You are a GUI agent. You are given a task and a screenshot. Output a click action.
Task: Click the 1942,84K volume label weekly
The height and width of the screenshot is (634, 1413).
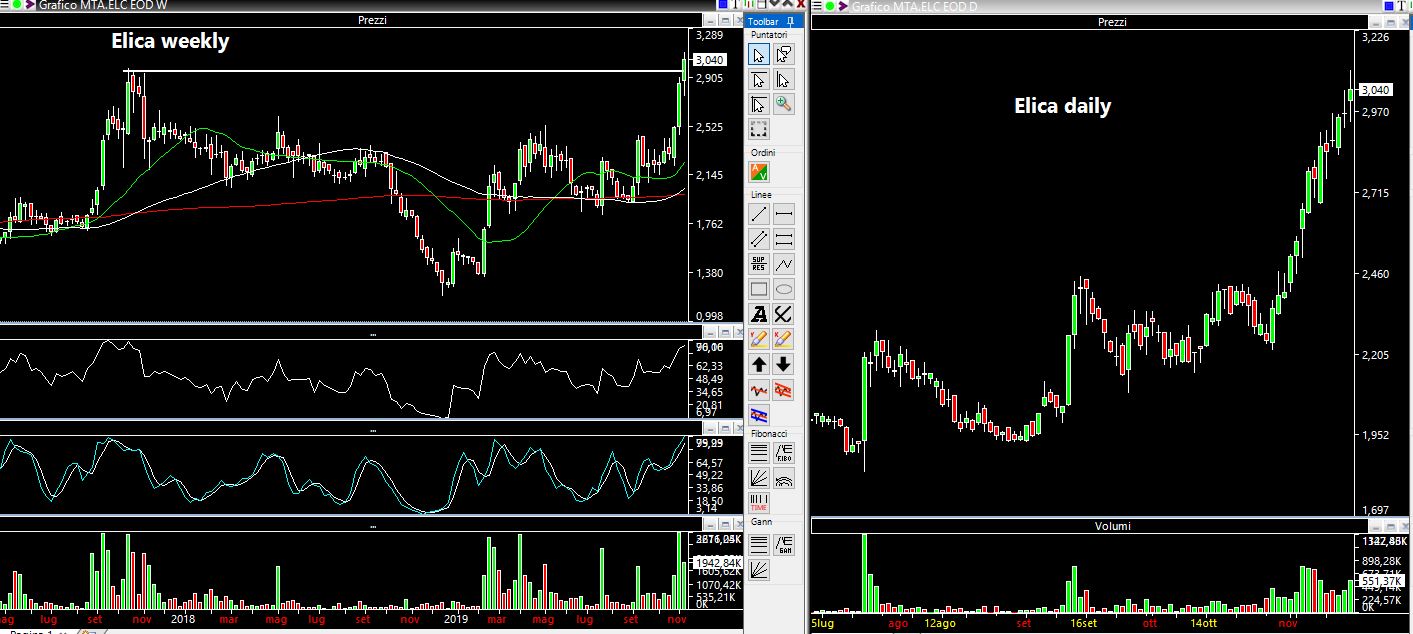(718, 563)
